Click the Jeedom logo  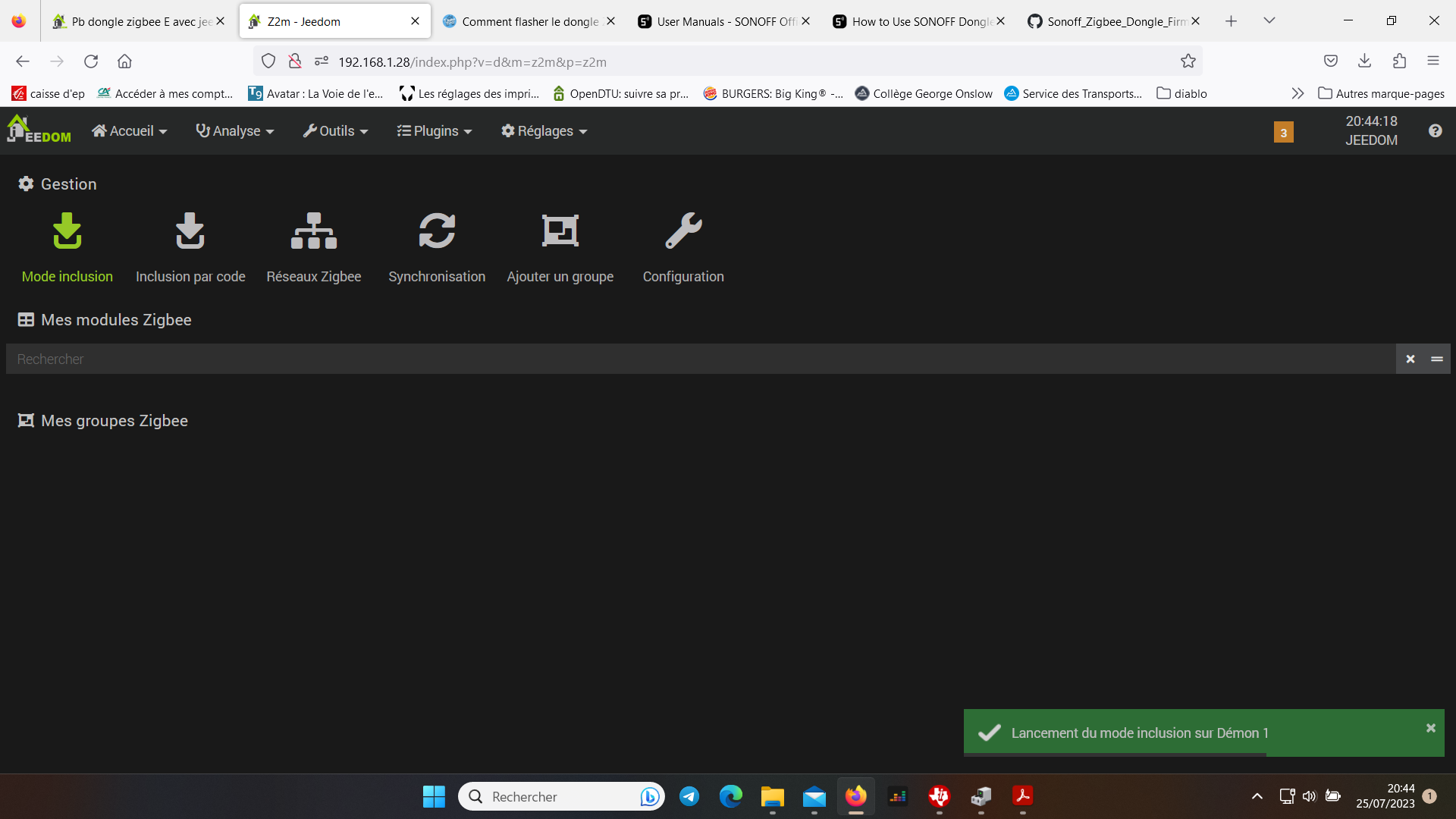click(39, 130)
